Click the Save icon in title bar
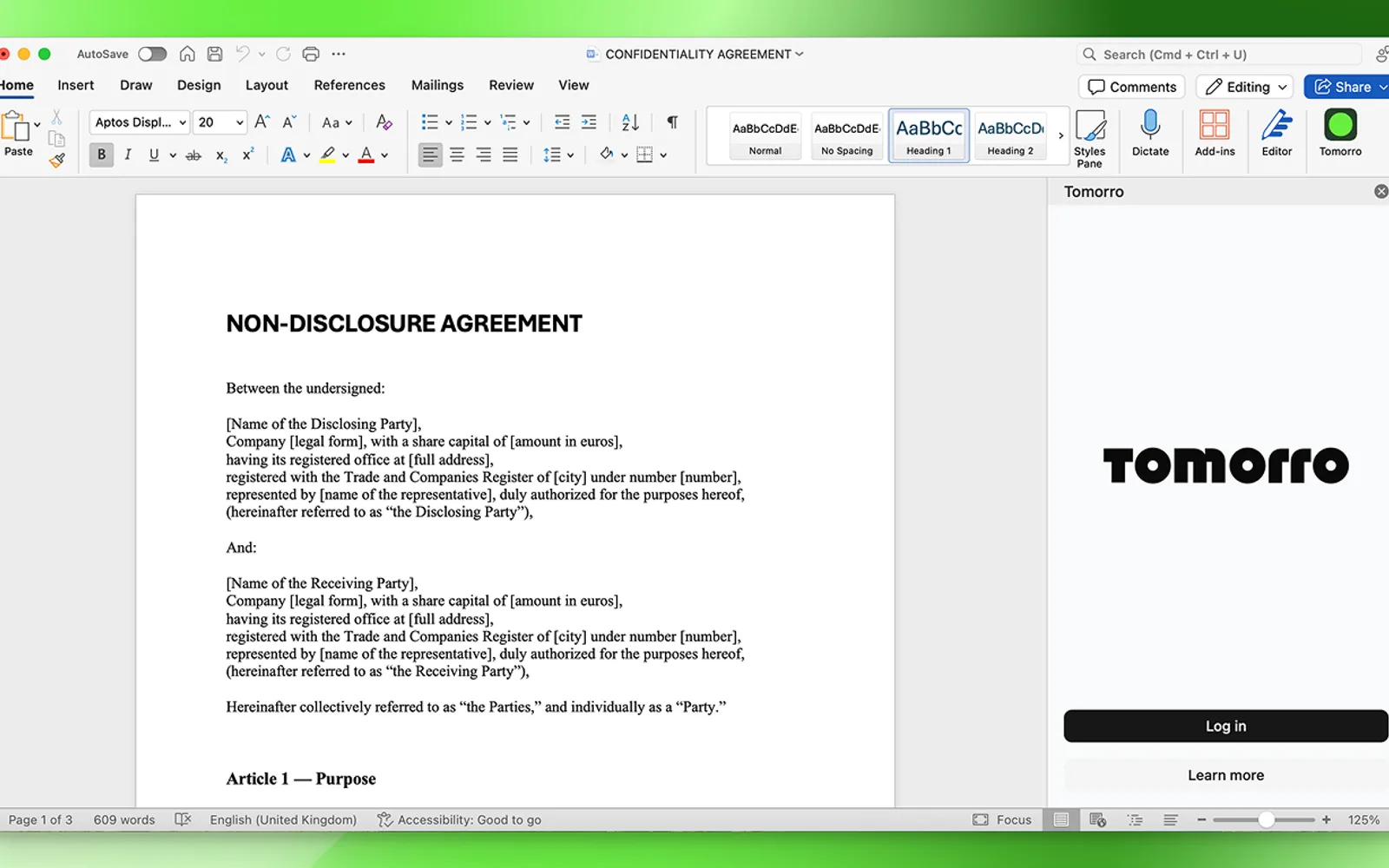This screenshot has height=868, width=1389. pyautogui.click(x=214, y=54)
